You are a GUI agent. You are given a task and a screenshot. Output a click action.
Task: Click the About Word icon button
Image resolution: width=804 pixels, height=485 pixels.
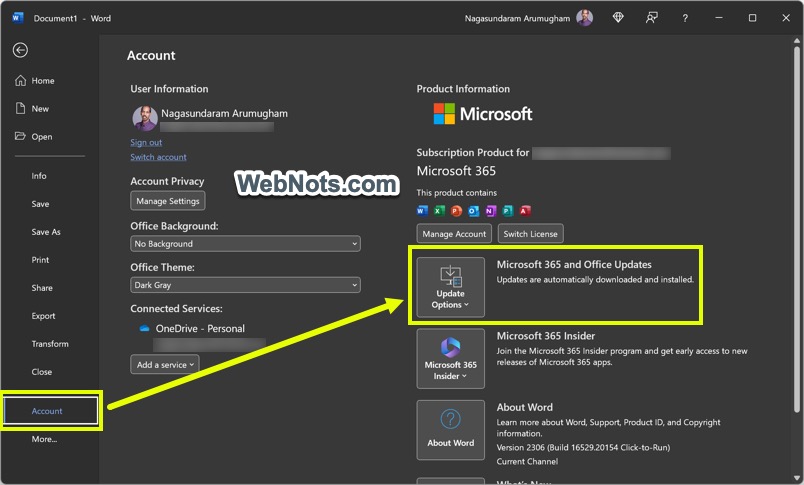tap(450, 430)
